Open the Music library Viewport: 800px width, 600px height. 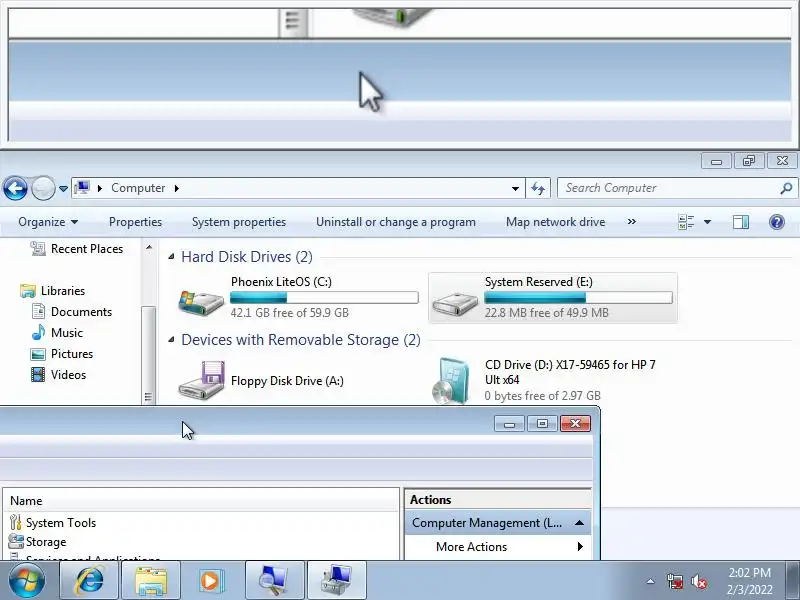[x=57, y=333]
